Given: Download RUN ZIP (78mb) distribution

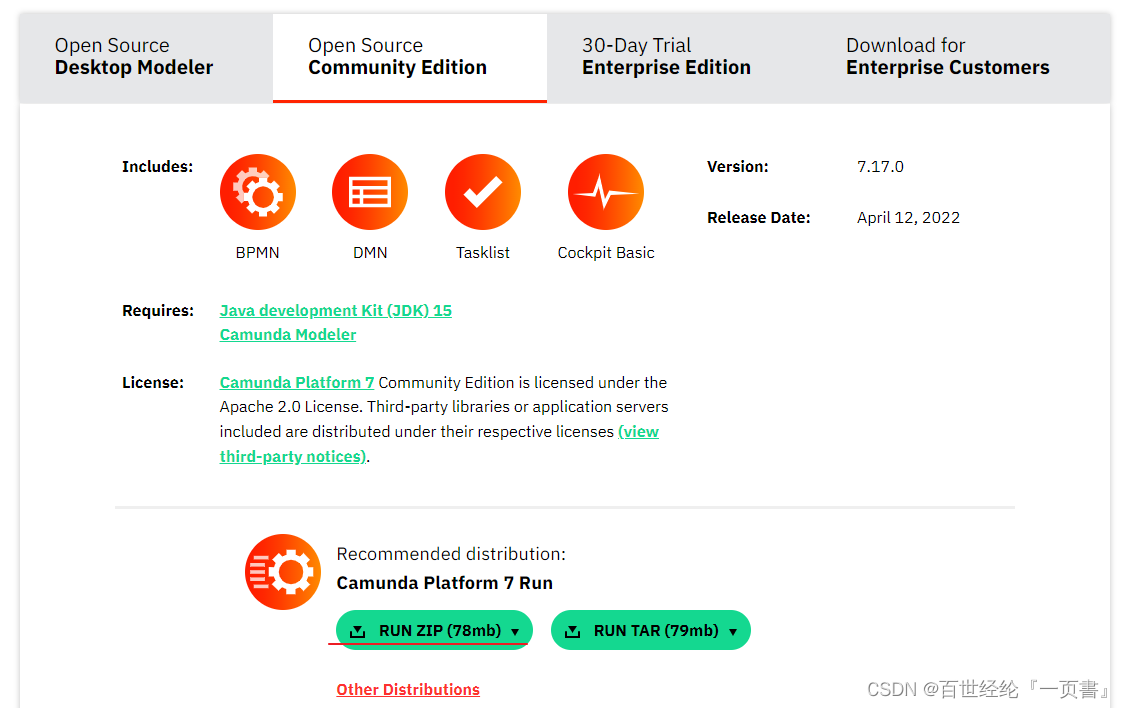Looking at the screenshot, I should [434, 630].
